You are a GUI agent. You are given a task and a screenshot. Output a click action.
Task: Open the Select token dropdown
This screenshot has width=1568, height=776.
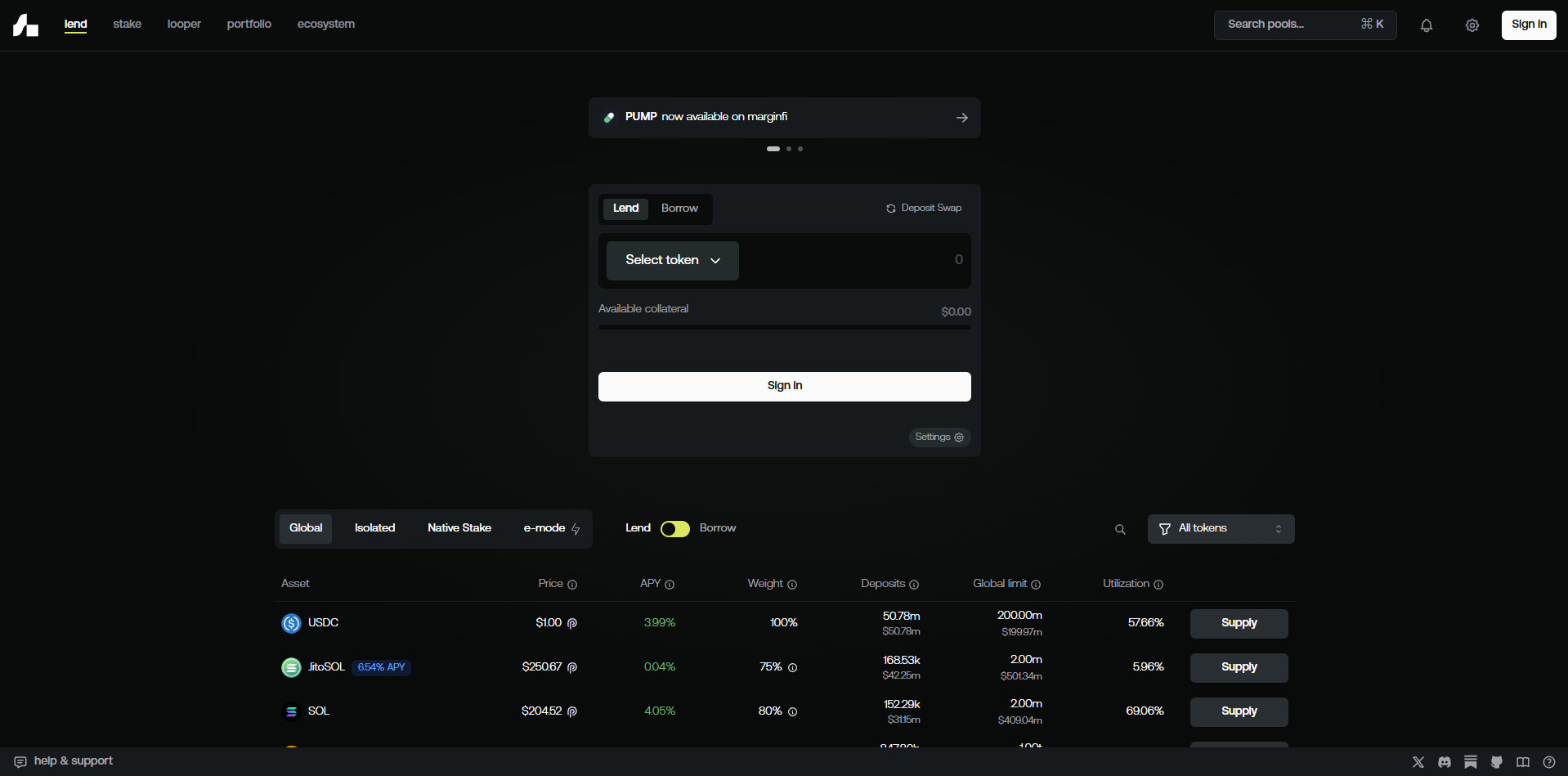[x=672, y=261]
